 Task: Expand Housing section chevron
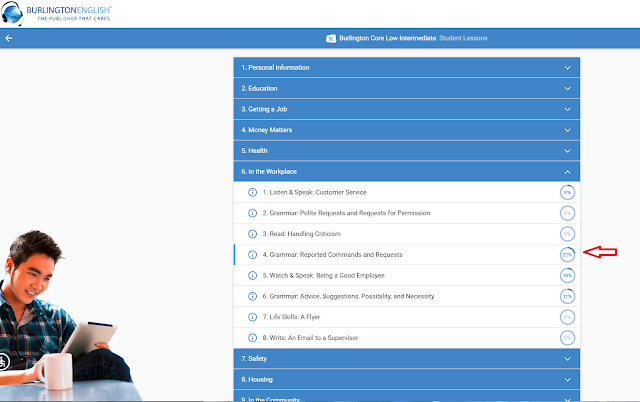pos(567,380)
